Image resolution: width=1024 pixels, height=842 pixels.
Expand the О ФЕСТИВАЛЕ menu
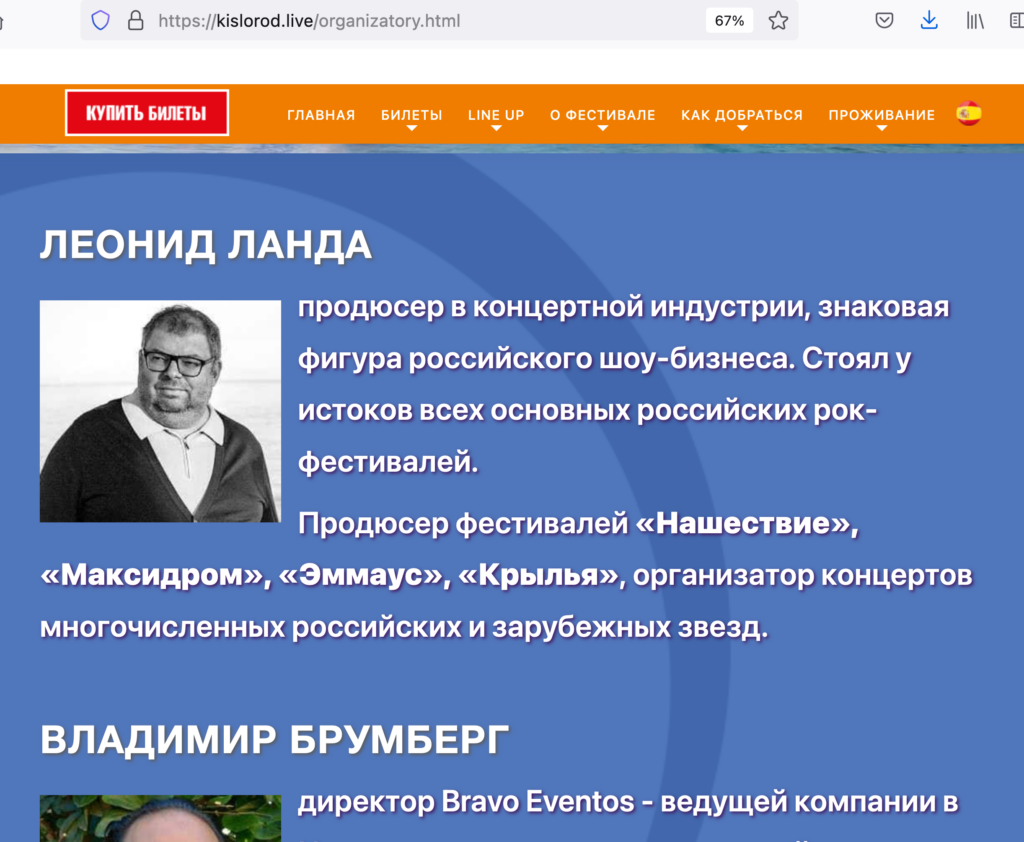pyautogui.click(x=602, y=116)
